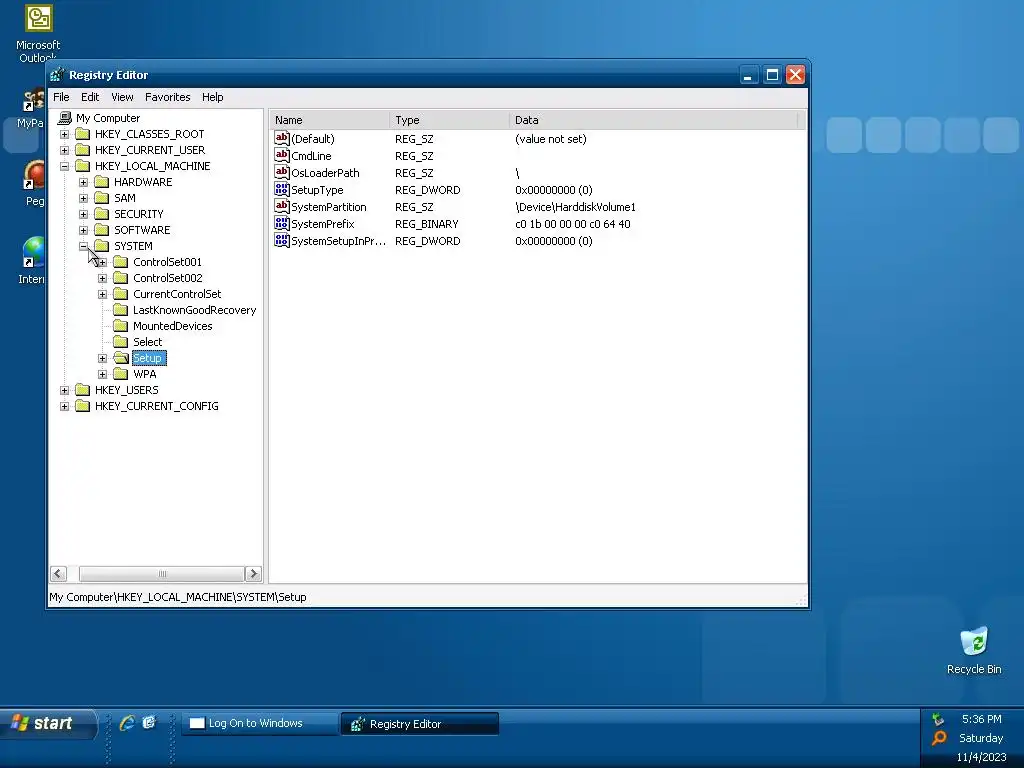
Task: Click the tree scrollbar right arrow
Action: [253, 574]
